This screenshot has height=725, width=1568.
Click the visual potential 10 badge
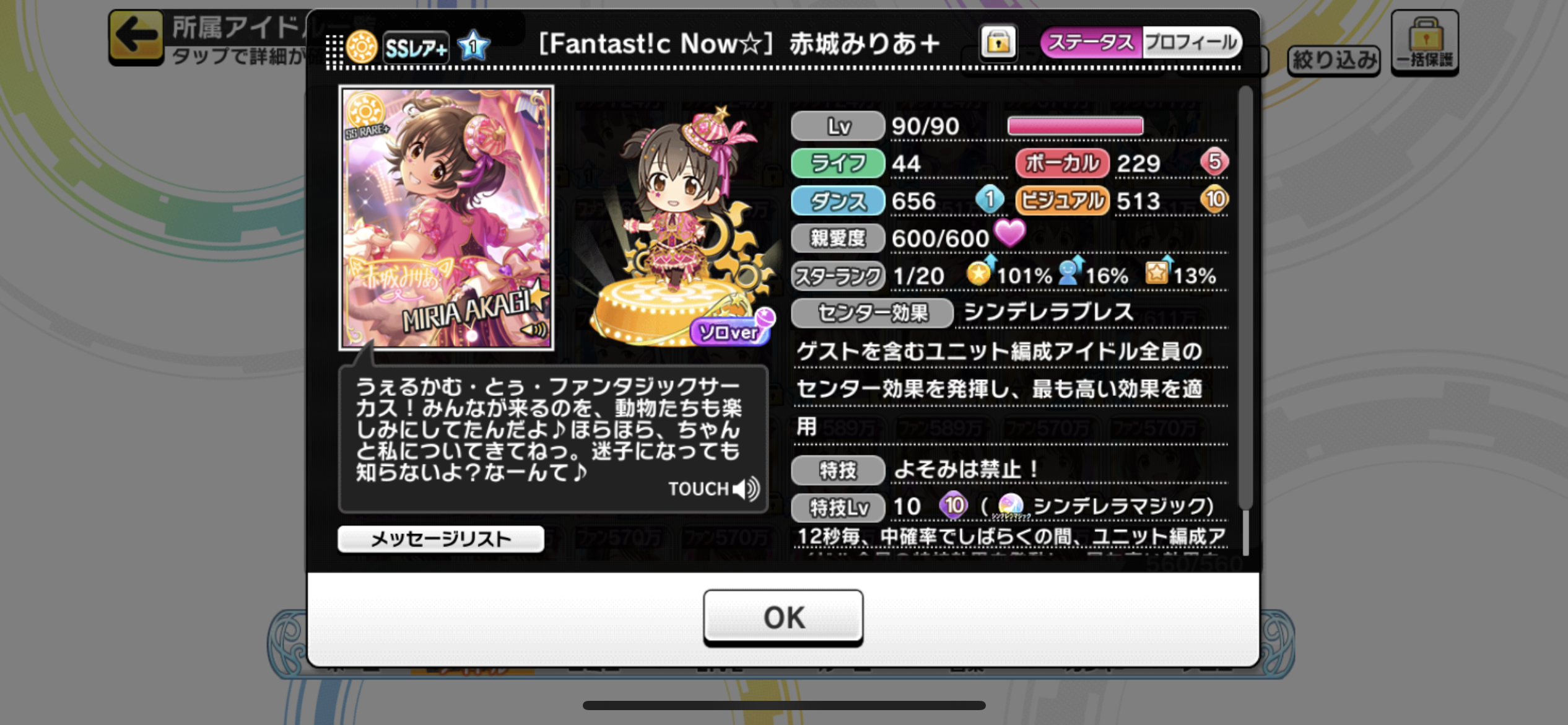(x=1214, y=200)
